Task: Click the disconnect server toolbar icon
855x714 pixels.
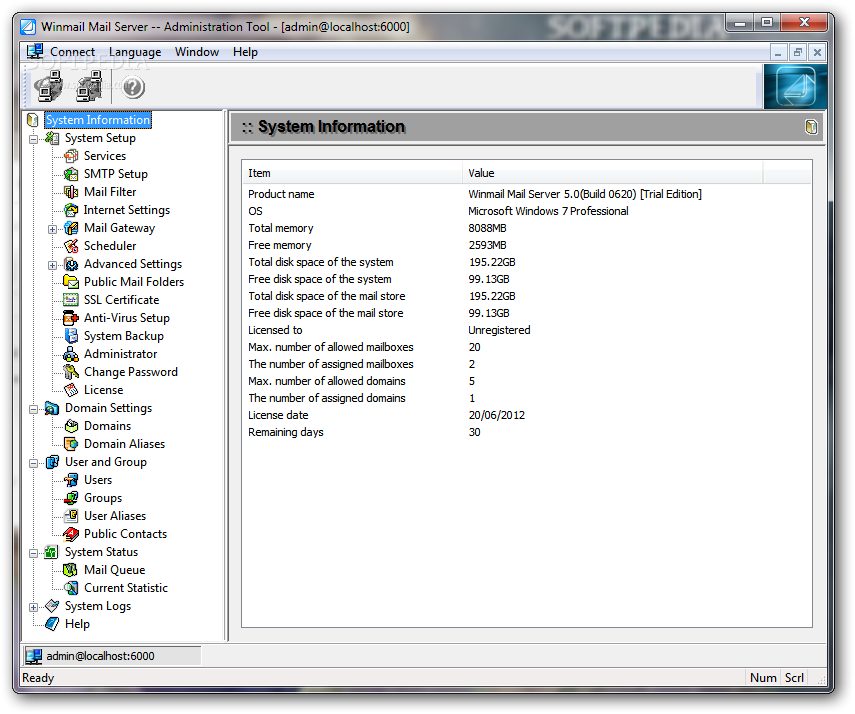Action: coord(89,87)
